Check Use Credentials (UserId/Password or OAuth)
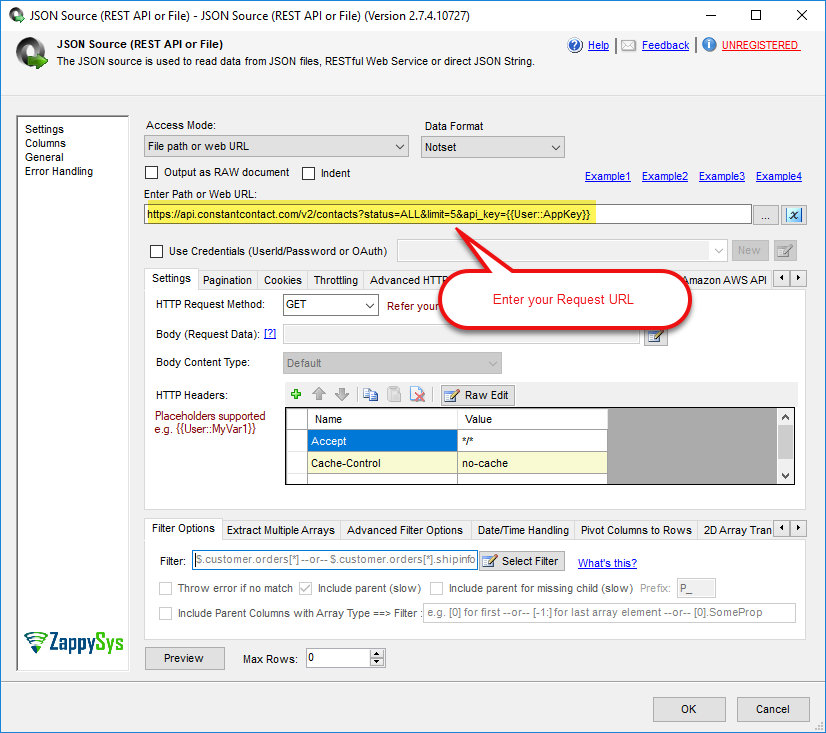 [x=156, y=251]
